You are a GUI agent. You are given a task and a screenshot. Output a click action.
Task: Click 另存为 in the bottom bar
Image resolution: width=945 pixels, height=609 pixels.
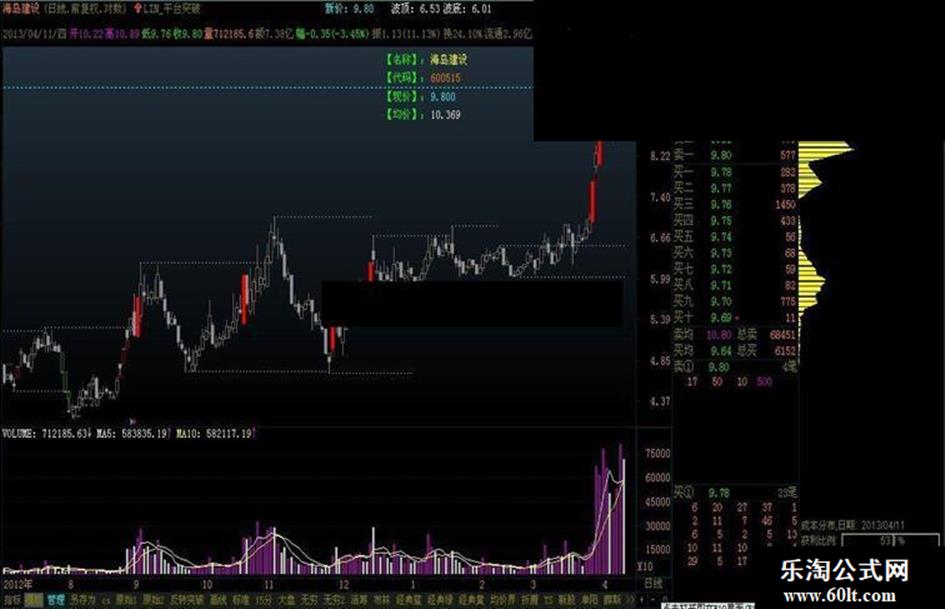tap(83, 600)
